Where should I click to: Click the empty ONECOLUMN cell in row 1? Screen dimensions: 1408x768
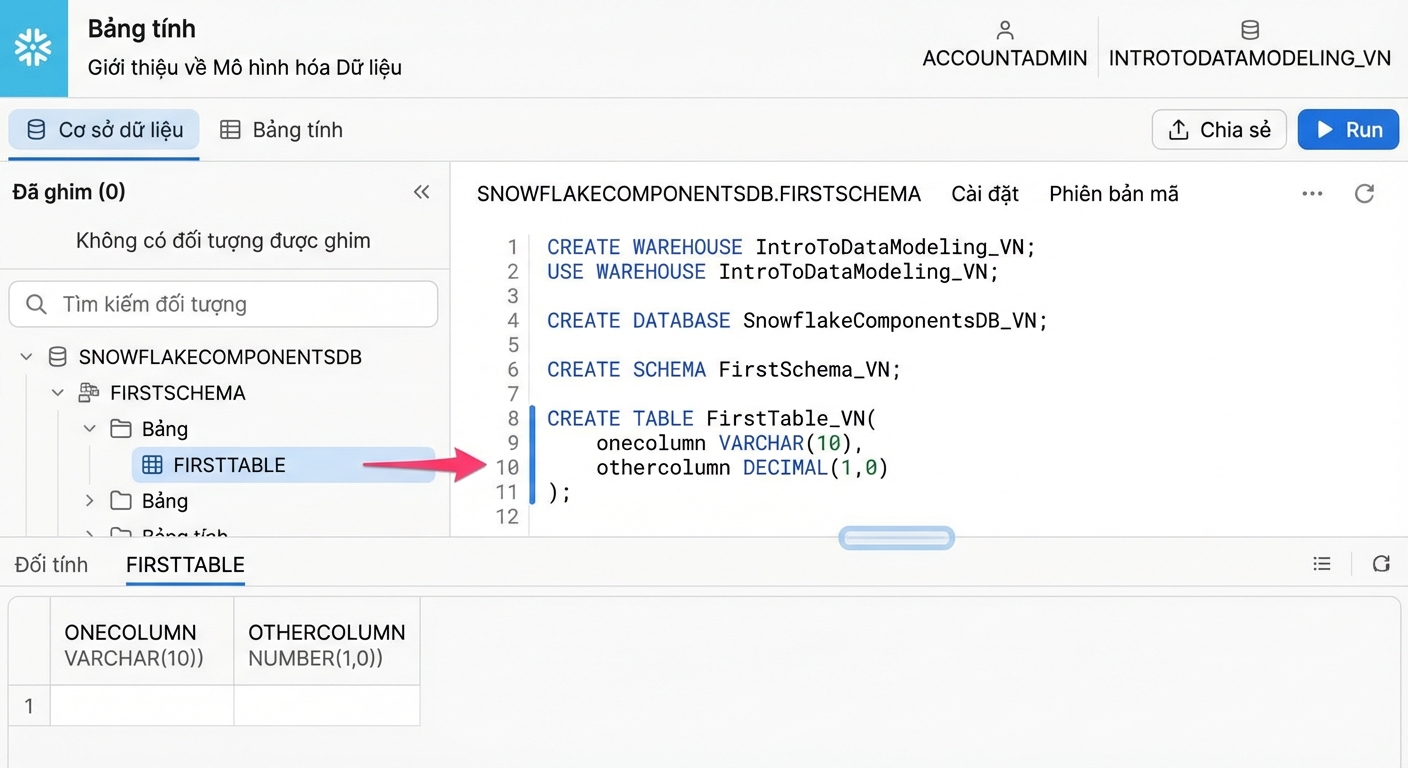(x=142, y=705)
